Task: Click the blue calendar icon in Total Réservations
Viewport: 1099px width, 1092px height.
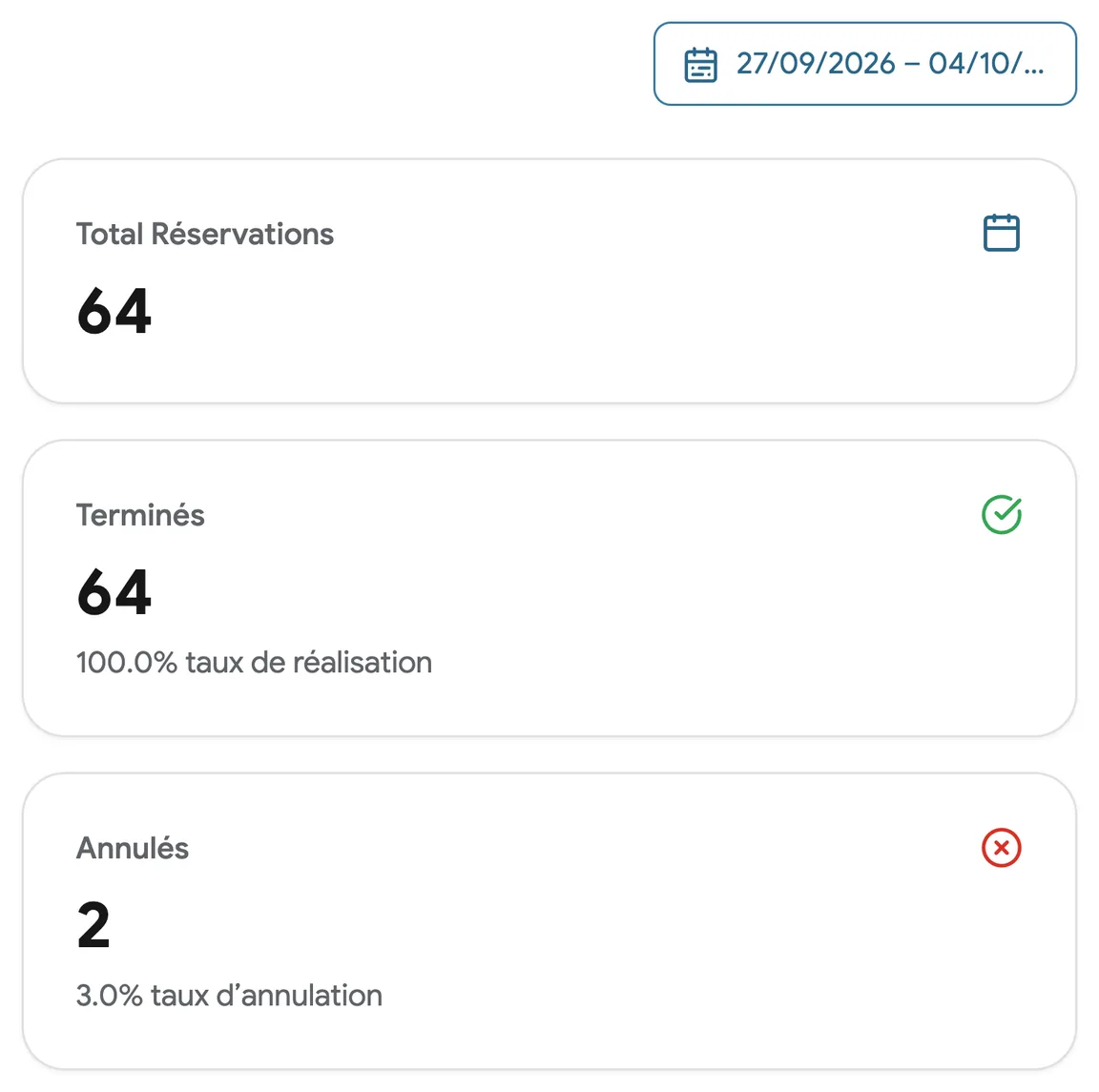Action: tap(1001, 233)
